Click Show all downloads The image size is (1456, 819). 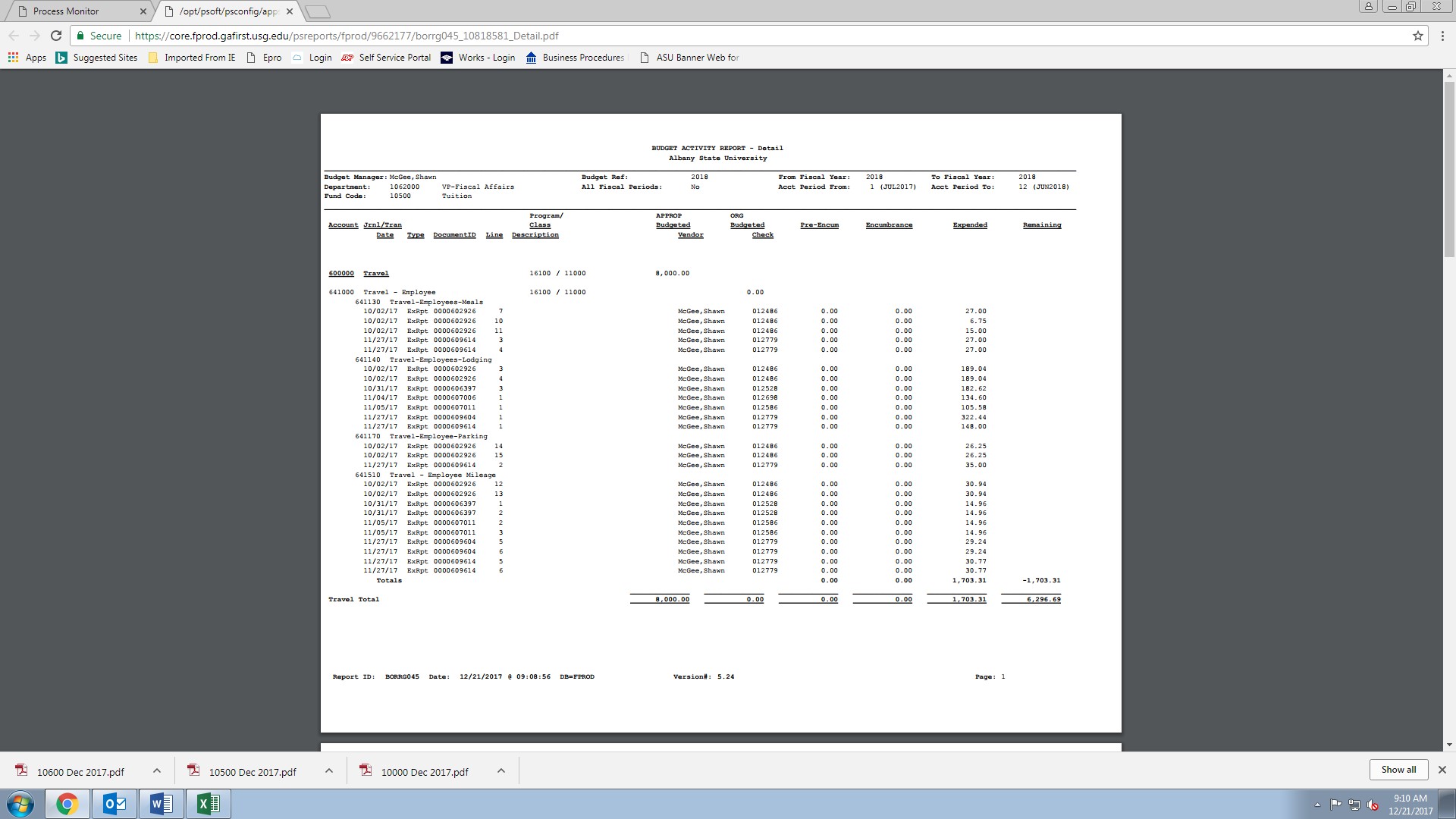coord(1398,770)
